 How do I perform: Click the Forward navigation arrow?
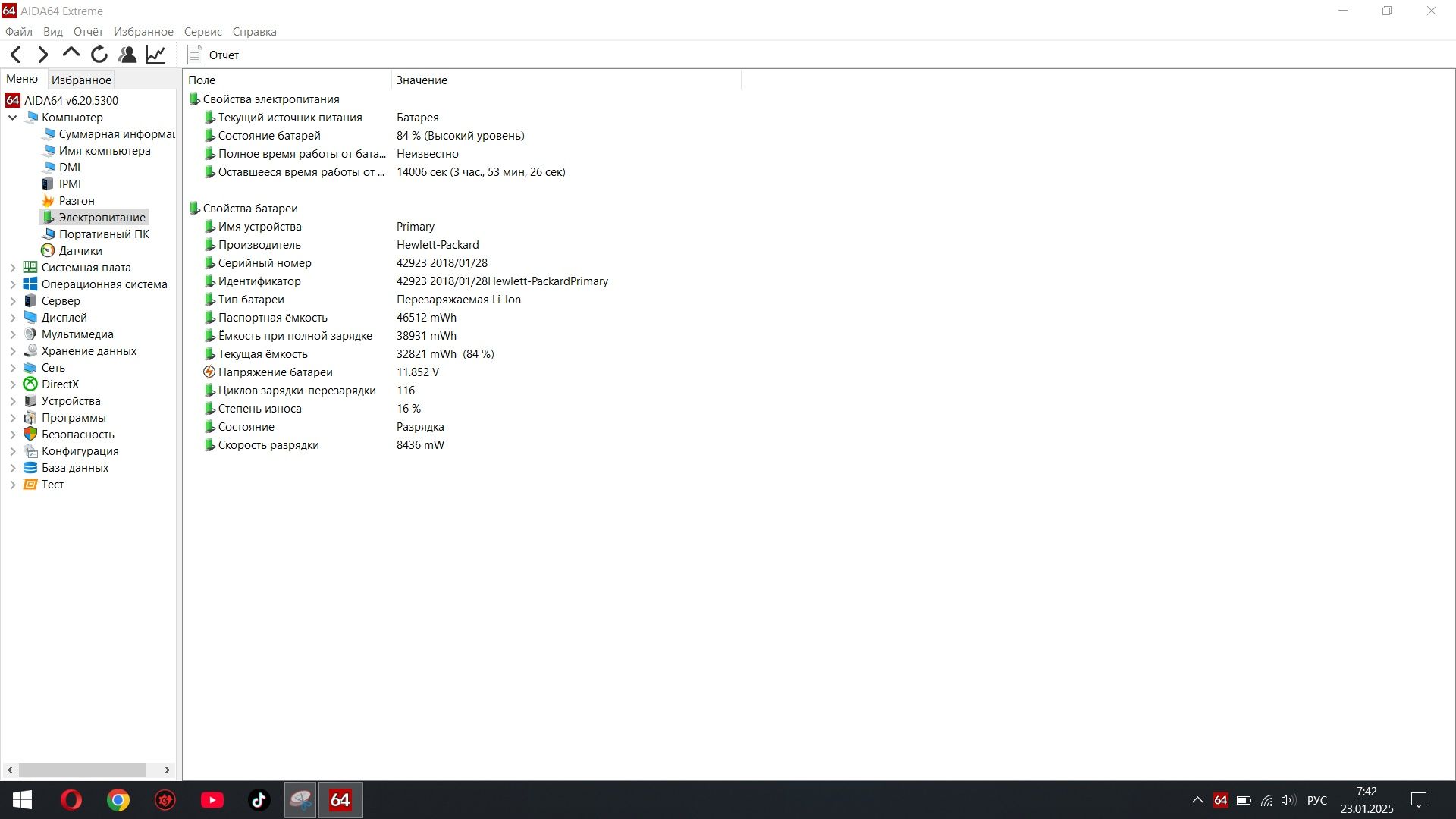[43, 55]
